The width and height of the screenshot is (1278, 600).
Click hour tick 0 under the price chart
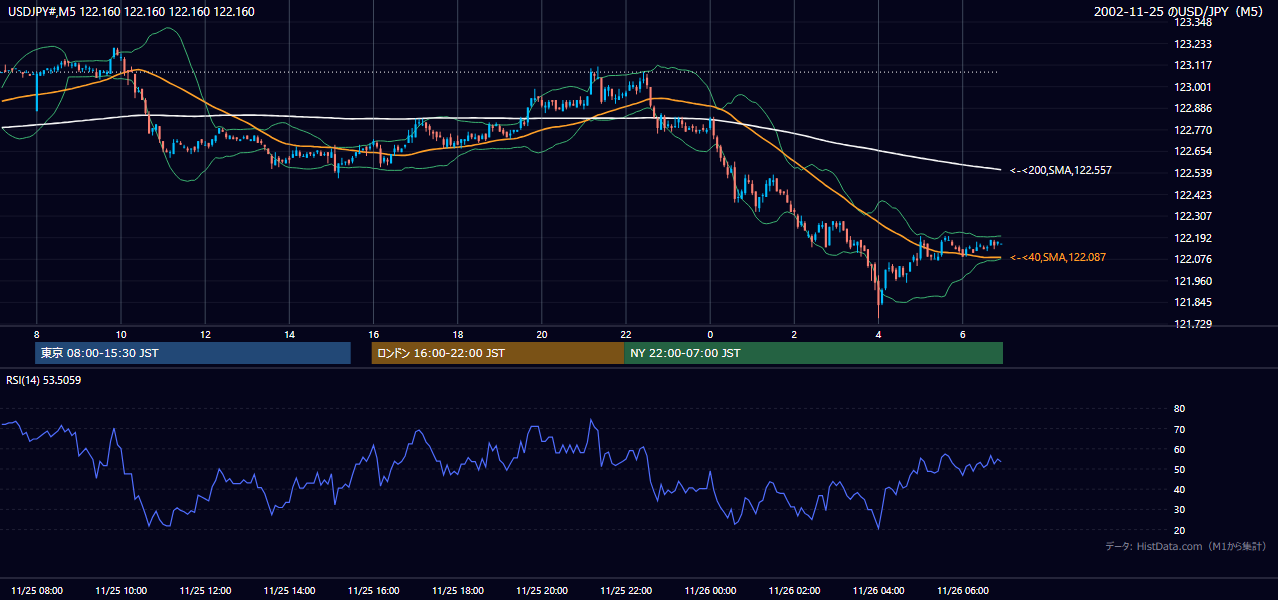pyautogui.click(x=710, y=333)
